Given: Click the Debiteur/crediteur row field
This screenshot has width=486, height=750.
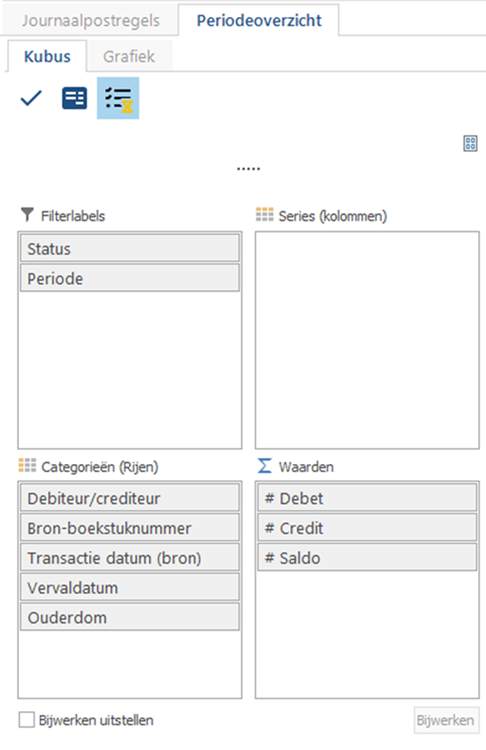Looking at the screenshot, I should coord(130,498).
